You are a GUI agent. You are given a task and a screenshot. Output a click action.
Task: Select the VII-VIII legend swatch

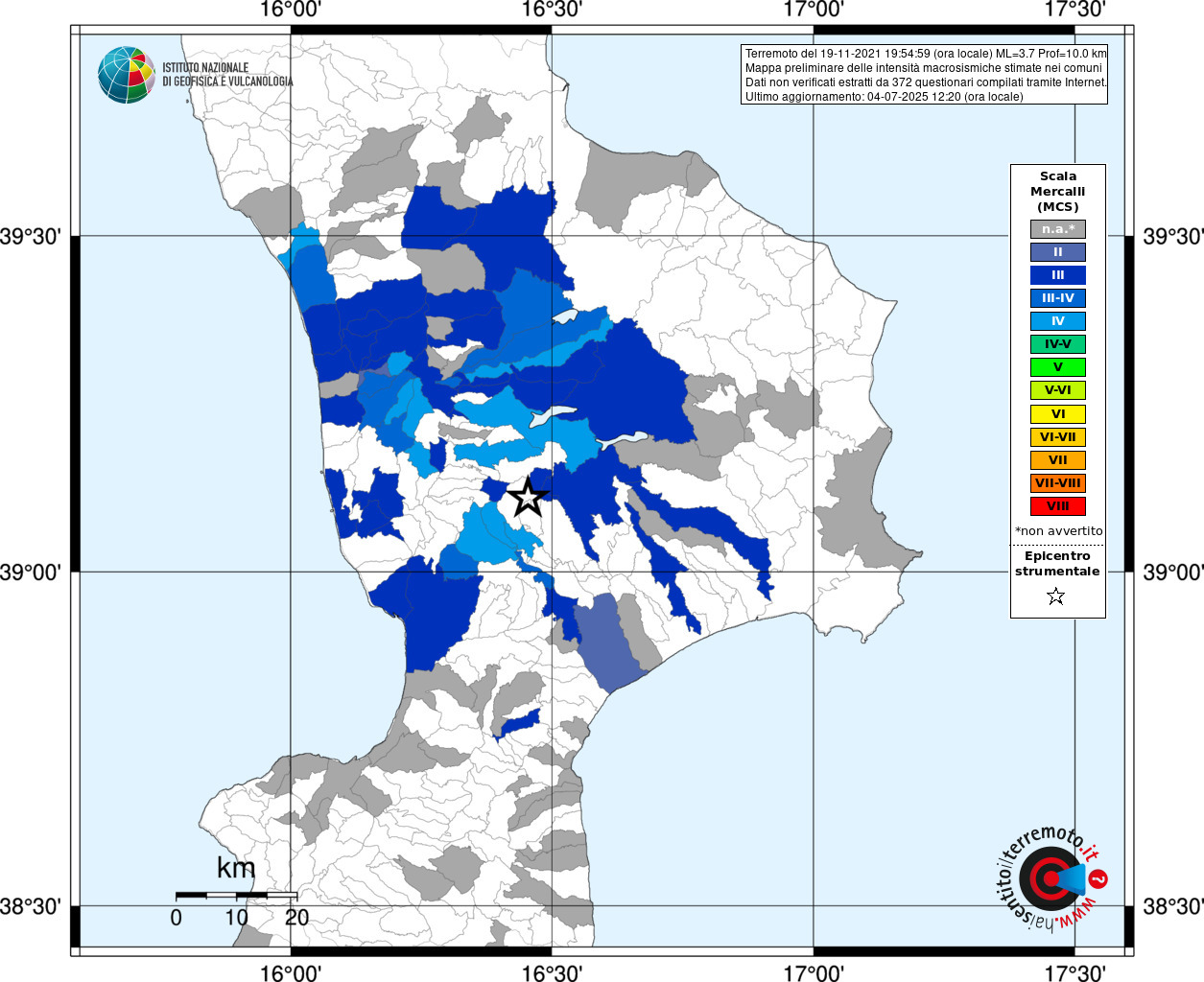pyautogui.click(x=1058, y=483)
